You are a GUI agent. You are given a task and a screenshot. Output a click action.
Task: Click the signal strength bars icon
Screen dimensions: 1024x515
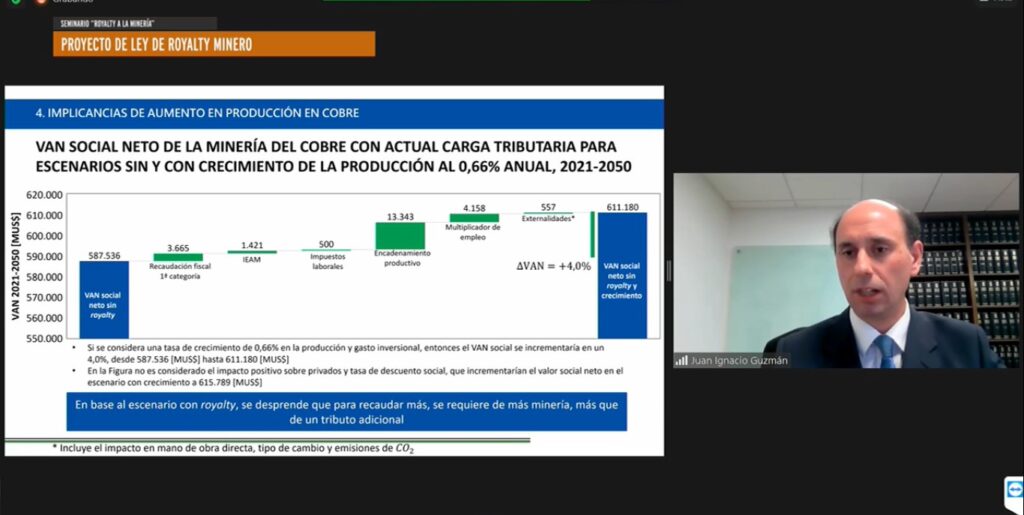pos(681,361)
